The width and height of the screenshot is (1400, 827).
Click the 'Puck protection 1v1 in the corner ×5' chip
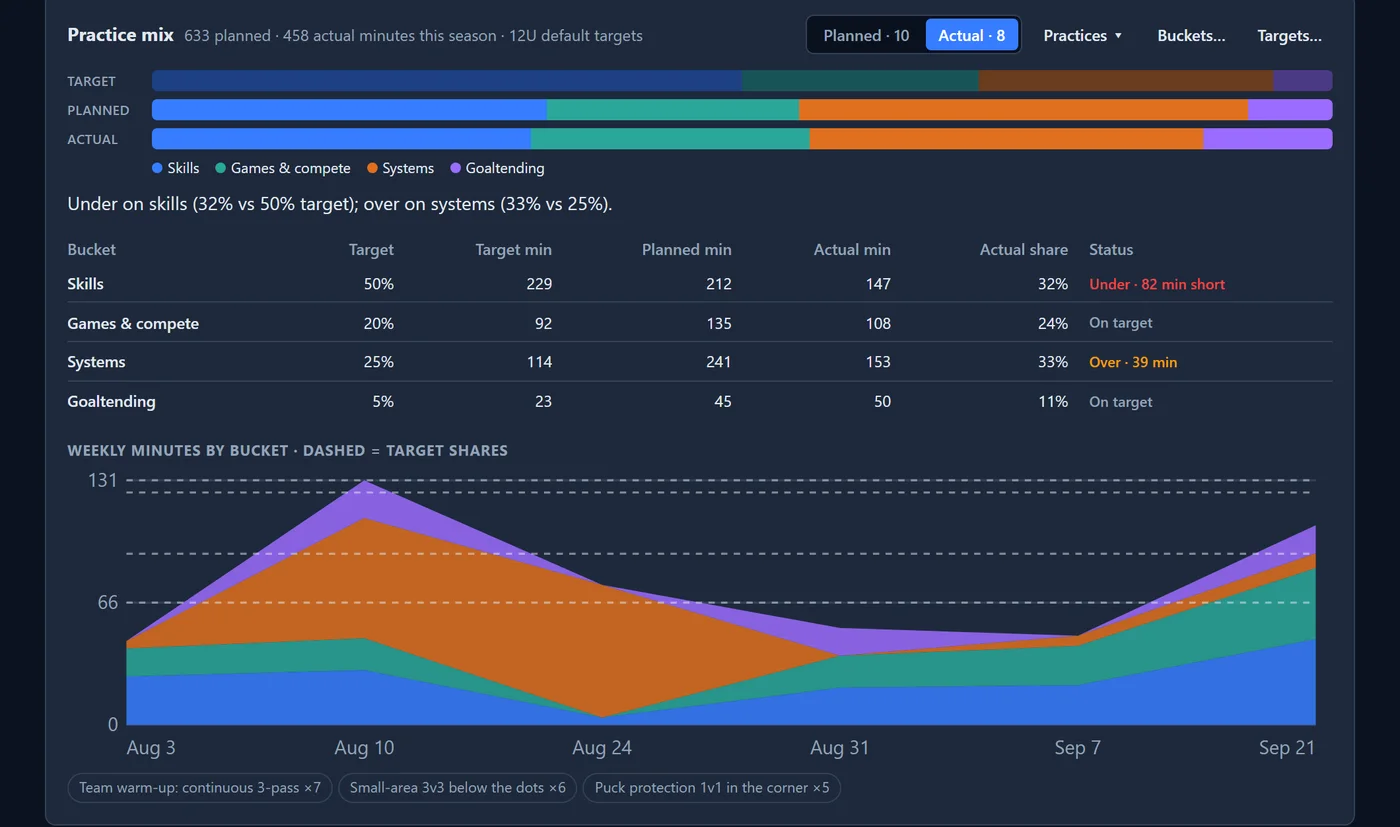pos(712,788)
